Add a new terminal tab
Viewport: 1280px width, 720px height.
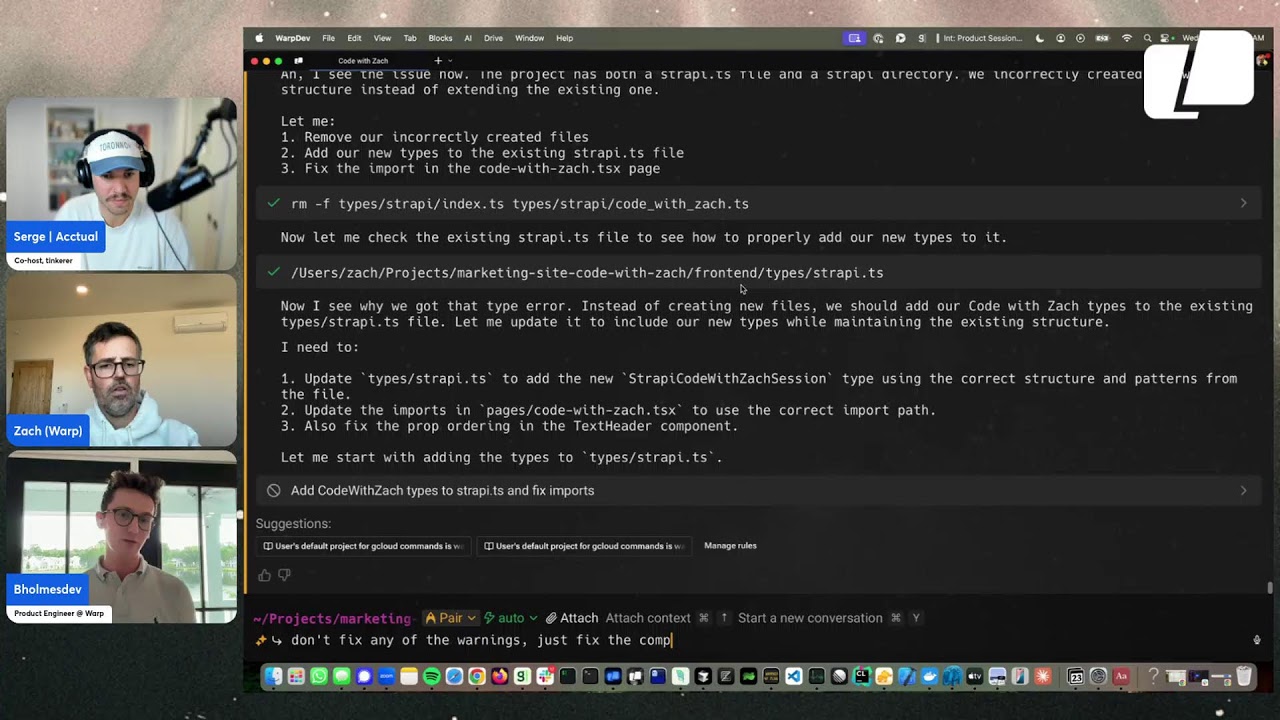point(437,61)
